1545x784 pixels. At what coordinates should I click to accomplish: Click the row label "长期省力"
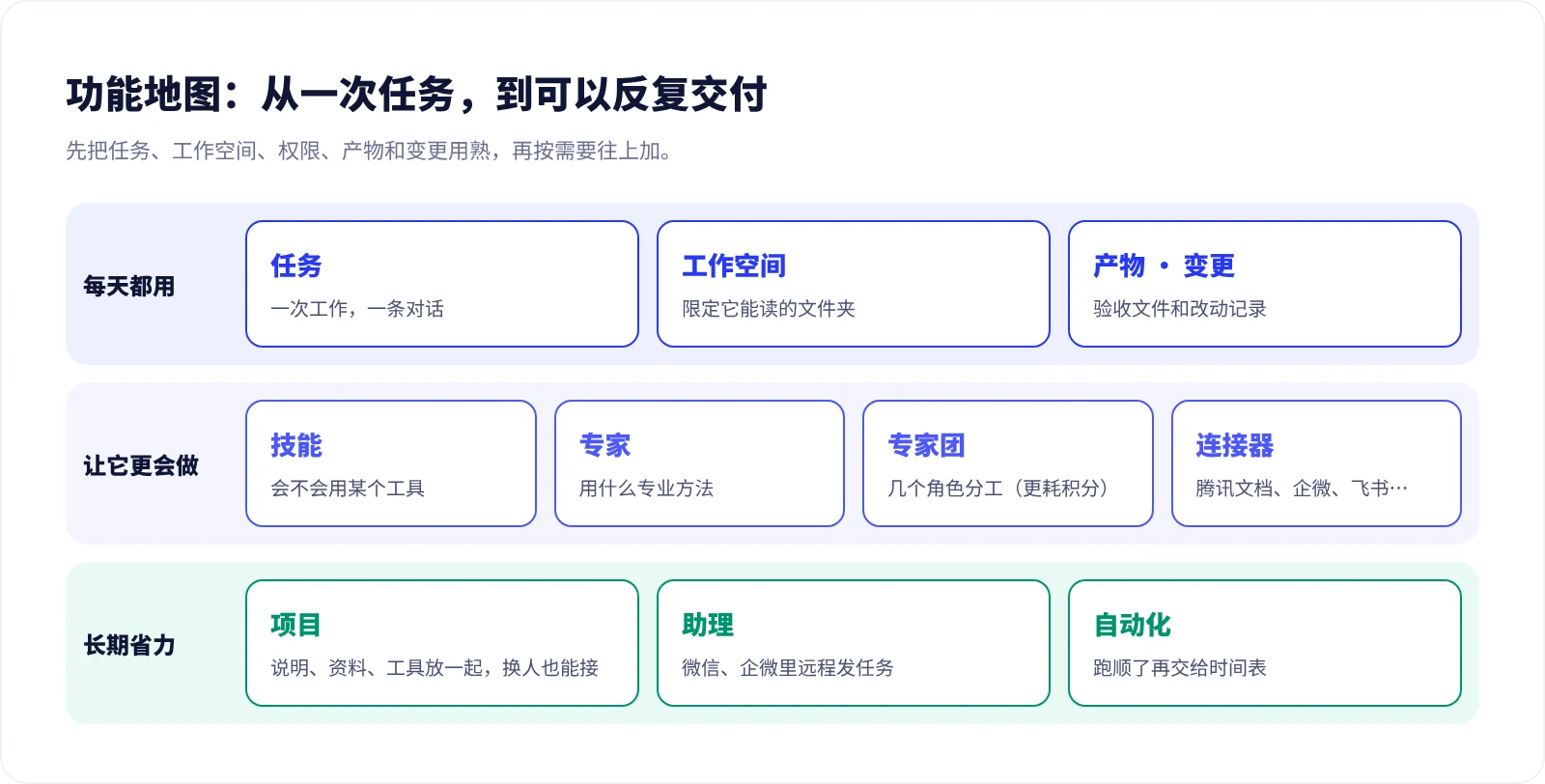[x=129, y=645]
